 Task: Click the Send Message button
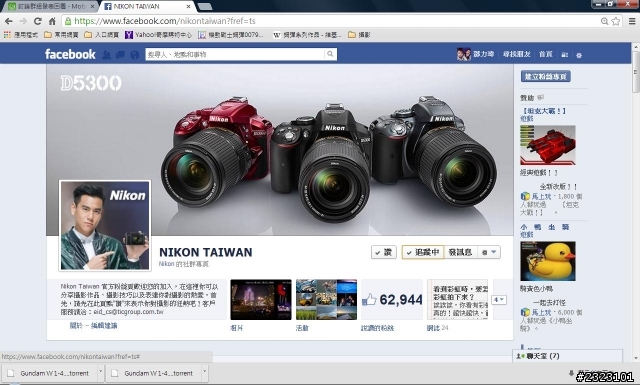point(460,252)
